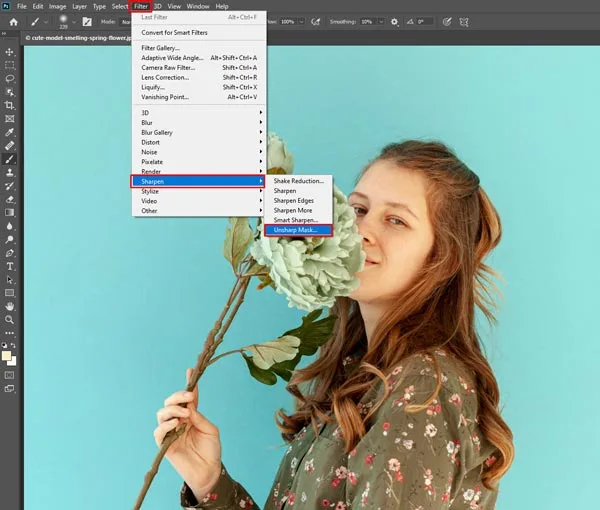The image size is (600, 510).
Task: Open smoothing options gear dropdown
Action: pos(393,21)
